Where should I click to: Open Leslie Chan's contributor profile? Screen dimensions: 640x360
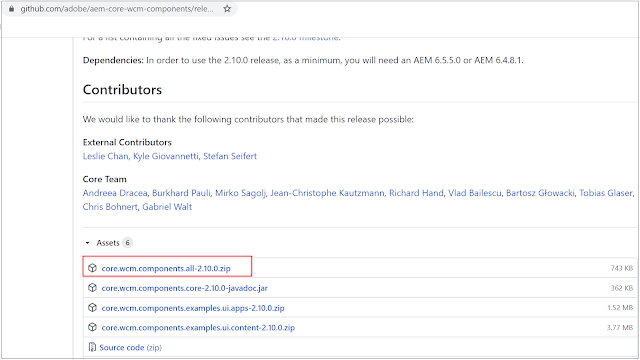[x=105, y=156]
